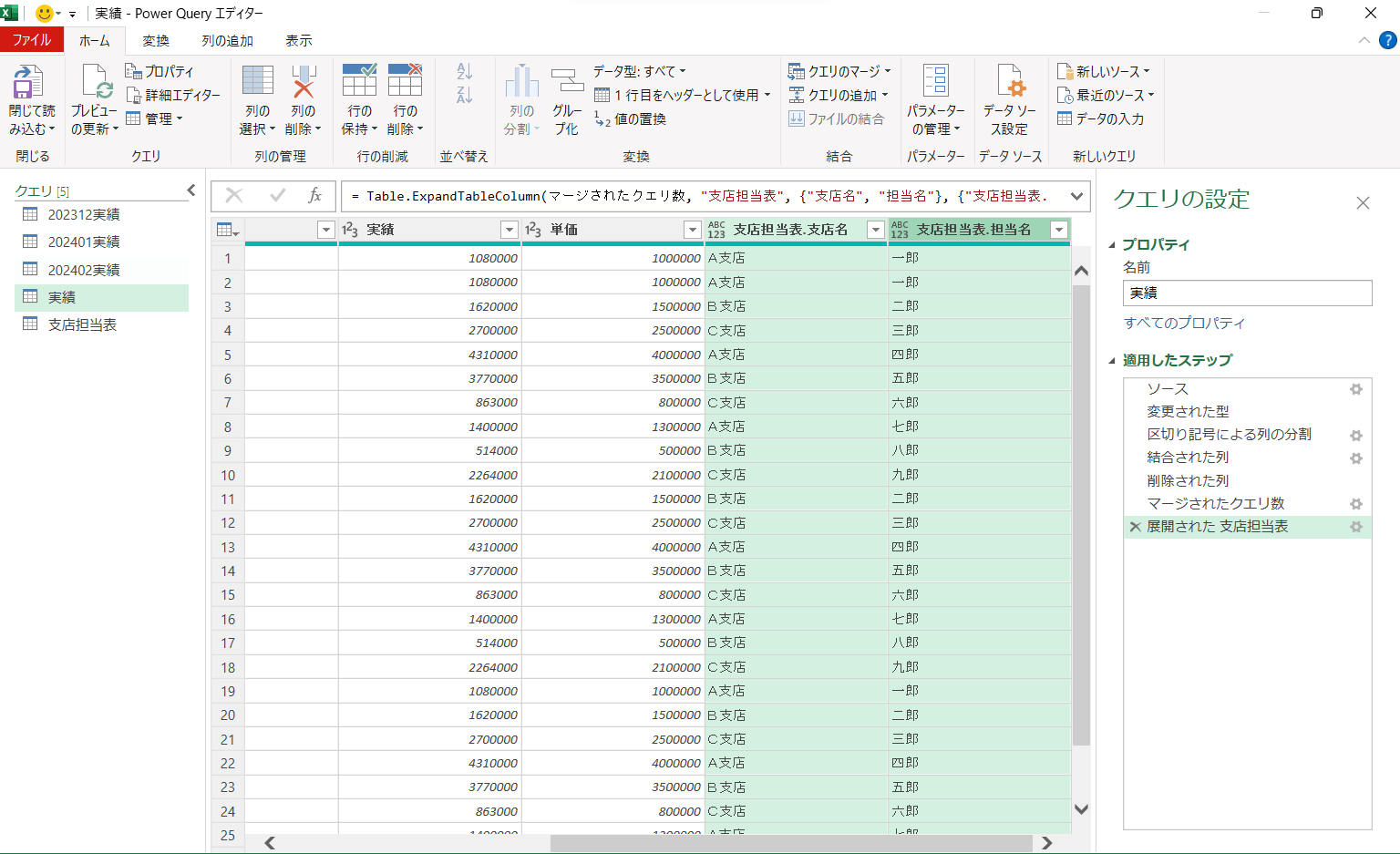The image size is (1400, 854).
Task: Open the quick access toolbar customize arrow
Action: pyautogui.click(x=72, y=14)
